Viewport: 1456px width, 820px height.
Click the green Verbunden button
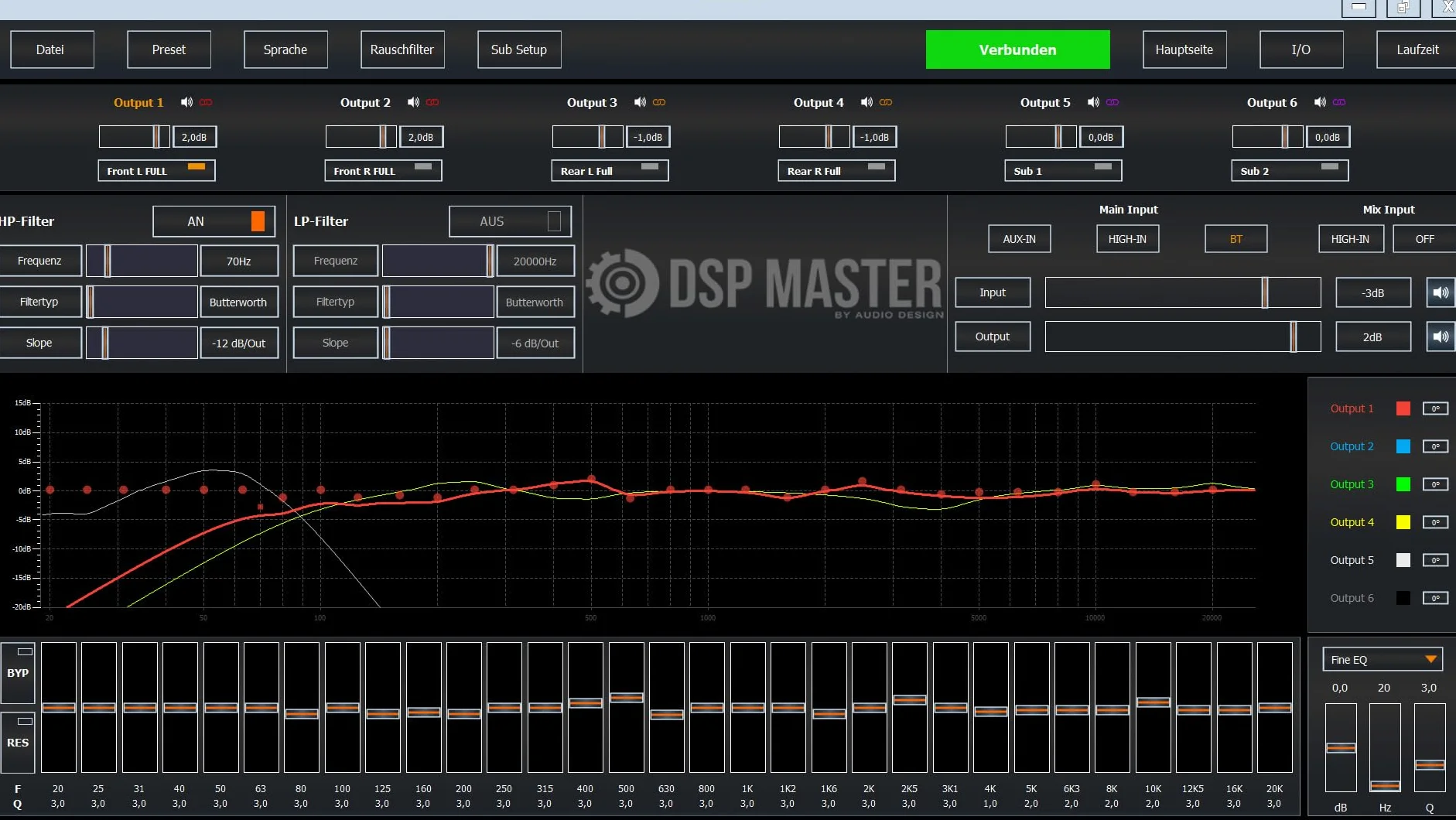tap(1017, 50)
